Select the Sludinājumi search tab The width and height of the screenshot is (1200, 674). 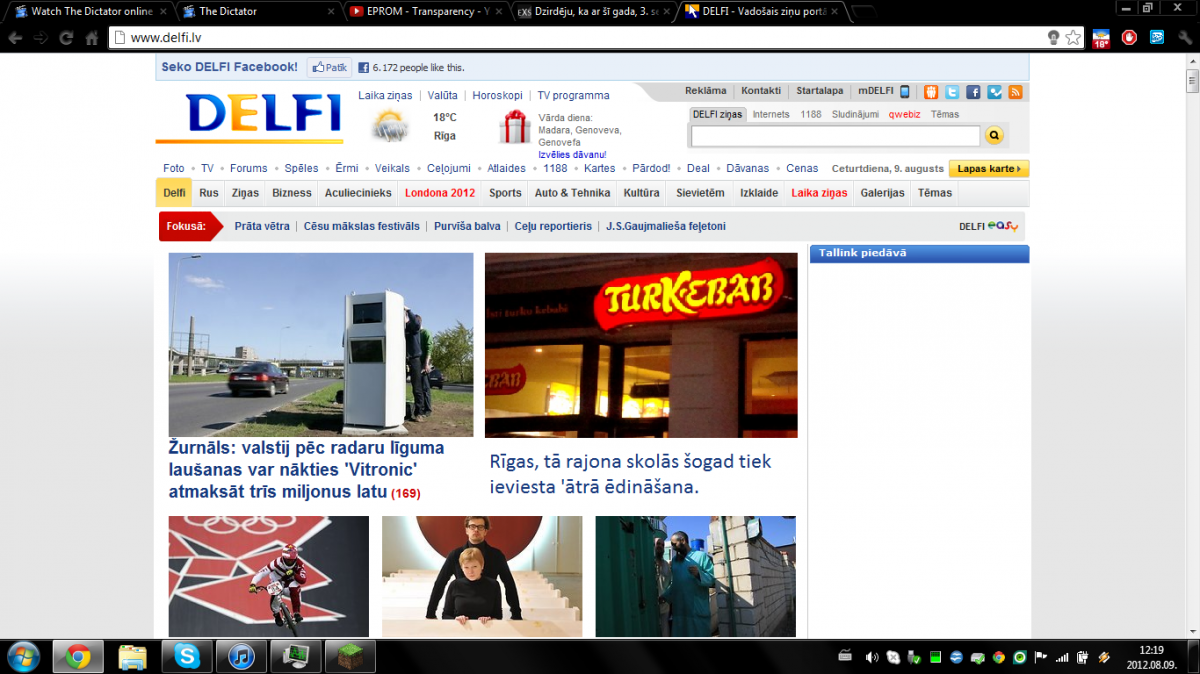click(x=855, y=114)
